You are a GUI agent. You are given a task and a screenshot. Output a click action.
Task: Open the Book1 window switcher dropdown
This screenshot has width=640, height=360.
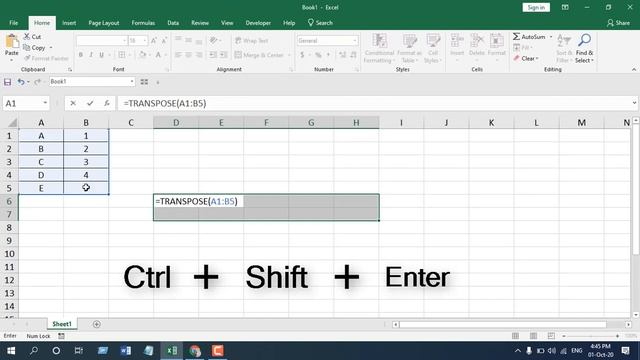click(x=132, y=82)
